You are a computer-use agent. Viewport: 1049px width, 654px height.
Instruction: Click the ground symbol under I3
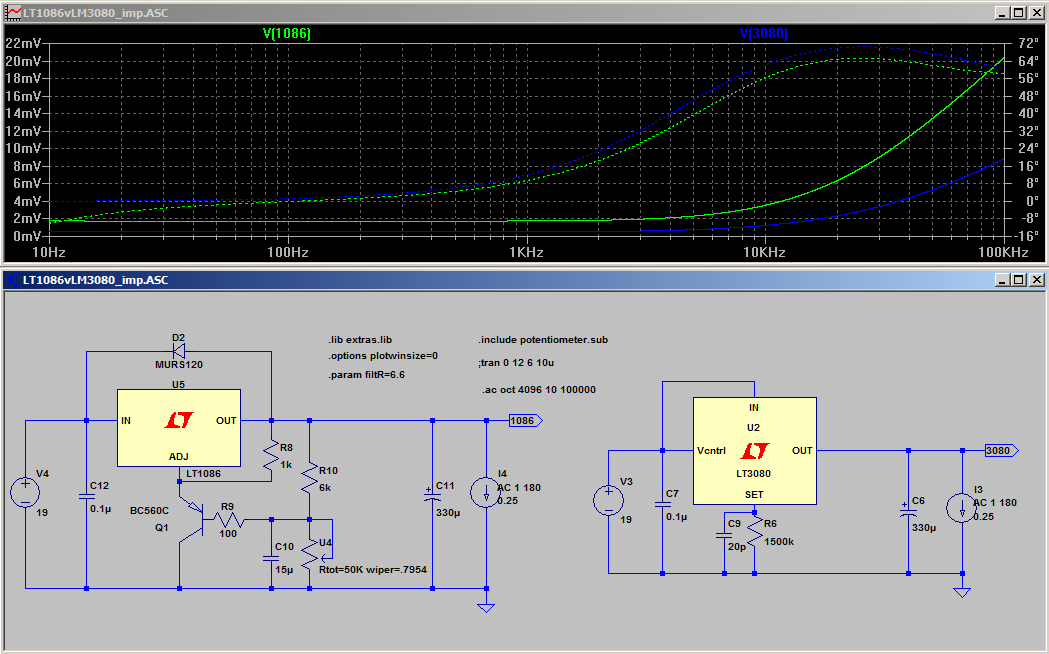click(962, 592)
